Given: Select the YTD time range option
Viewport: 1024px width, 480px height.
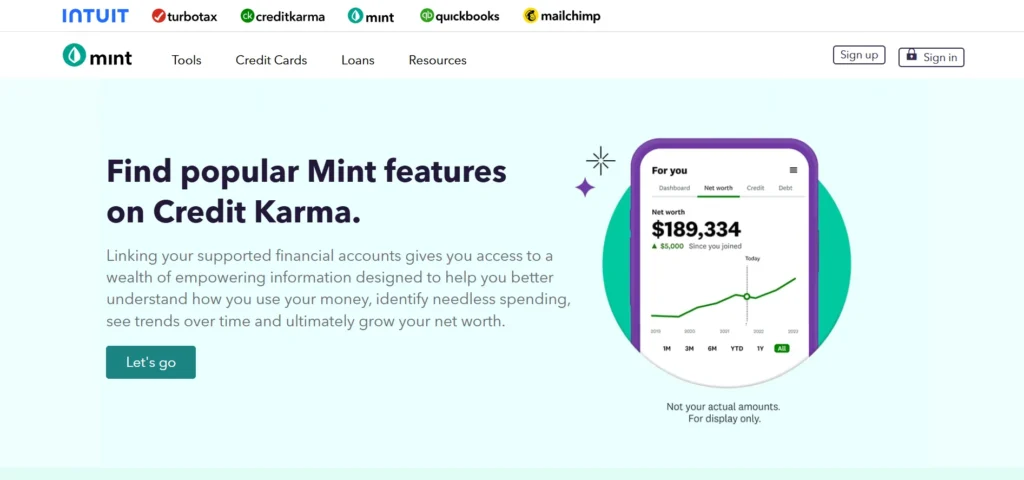Looking at the screenshot, I should coord(737,349).
